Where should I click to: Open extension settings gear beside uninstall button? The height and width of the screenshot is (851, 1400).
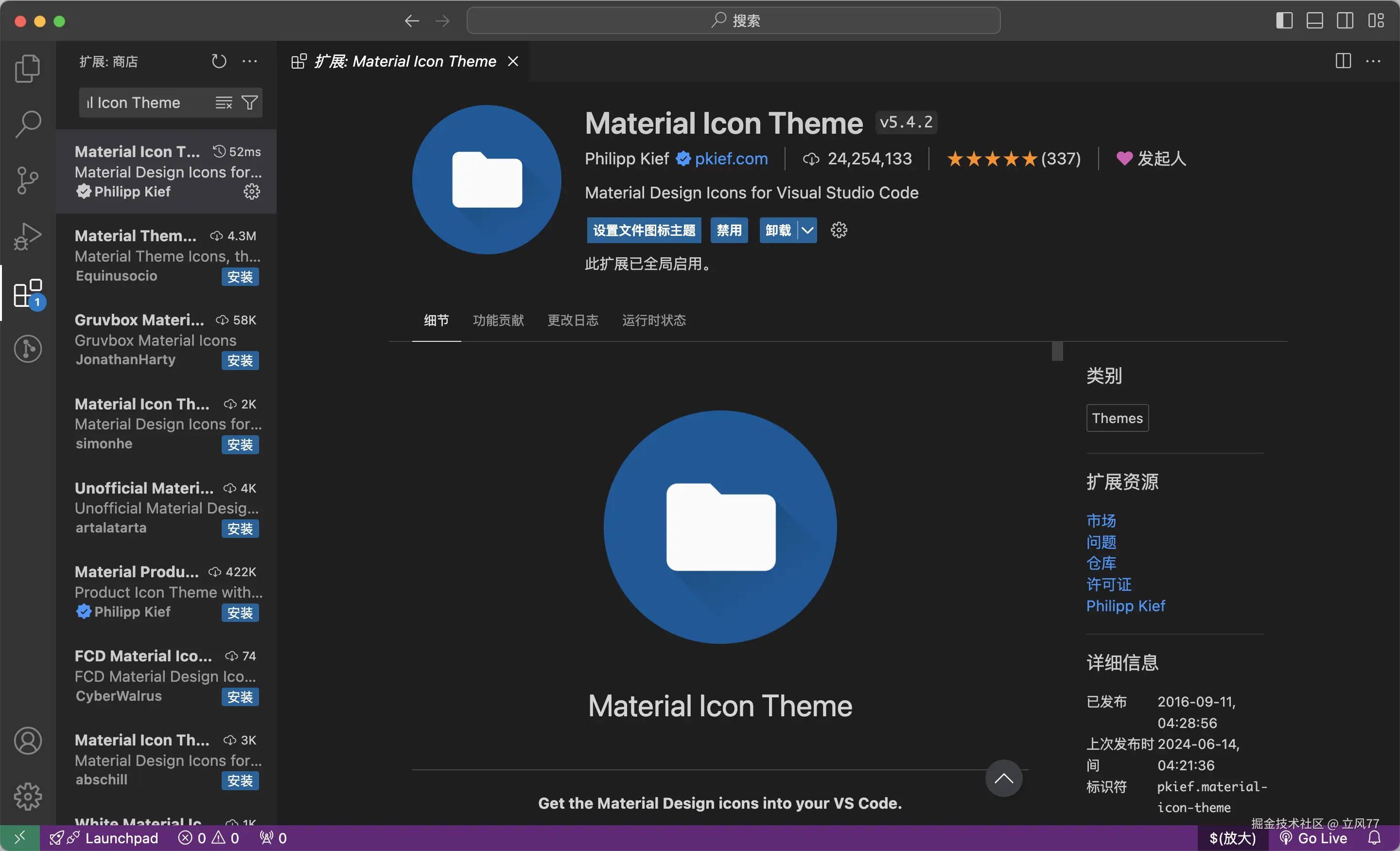point(839,230)
